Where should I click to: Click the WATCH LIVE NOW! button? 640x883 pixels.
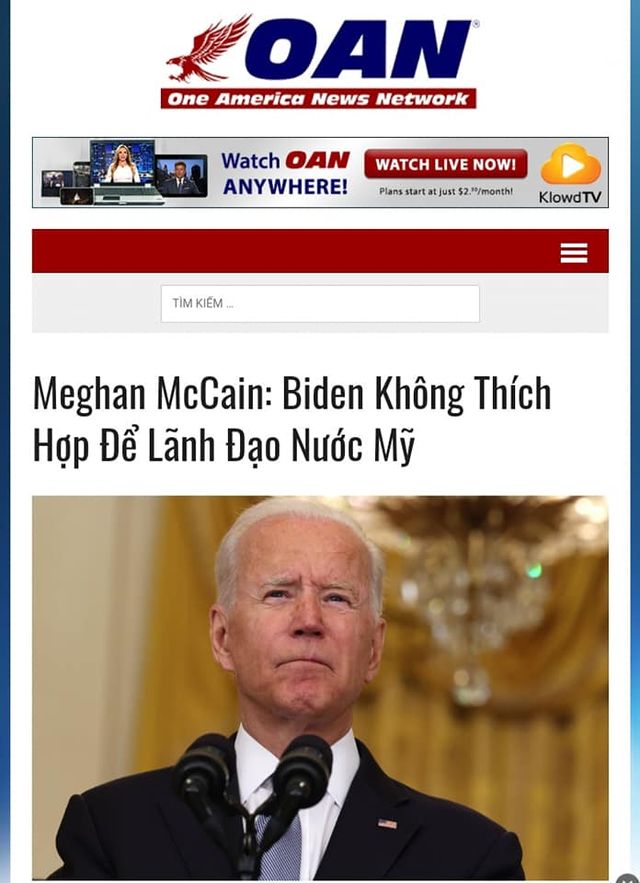446,164
